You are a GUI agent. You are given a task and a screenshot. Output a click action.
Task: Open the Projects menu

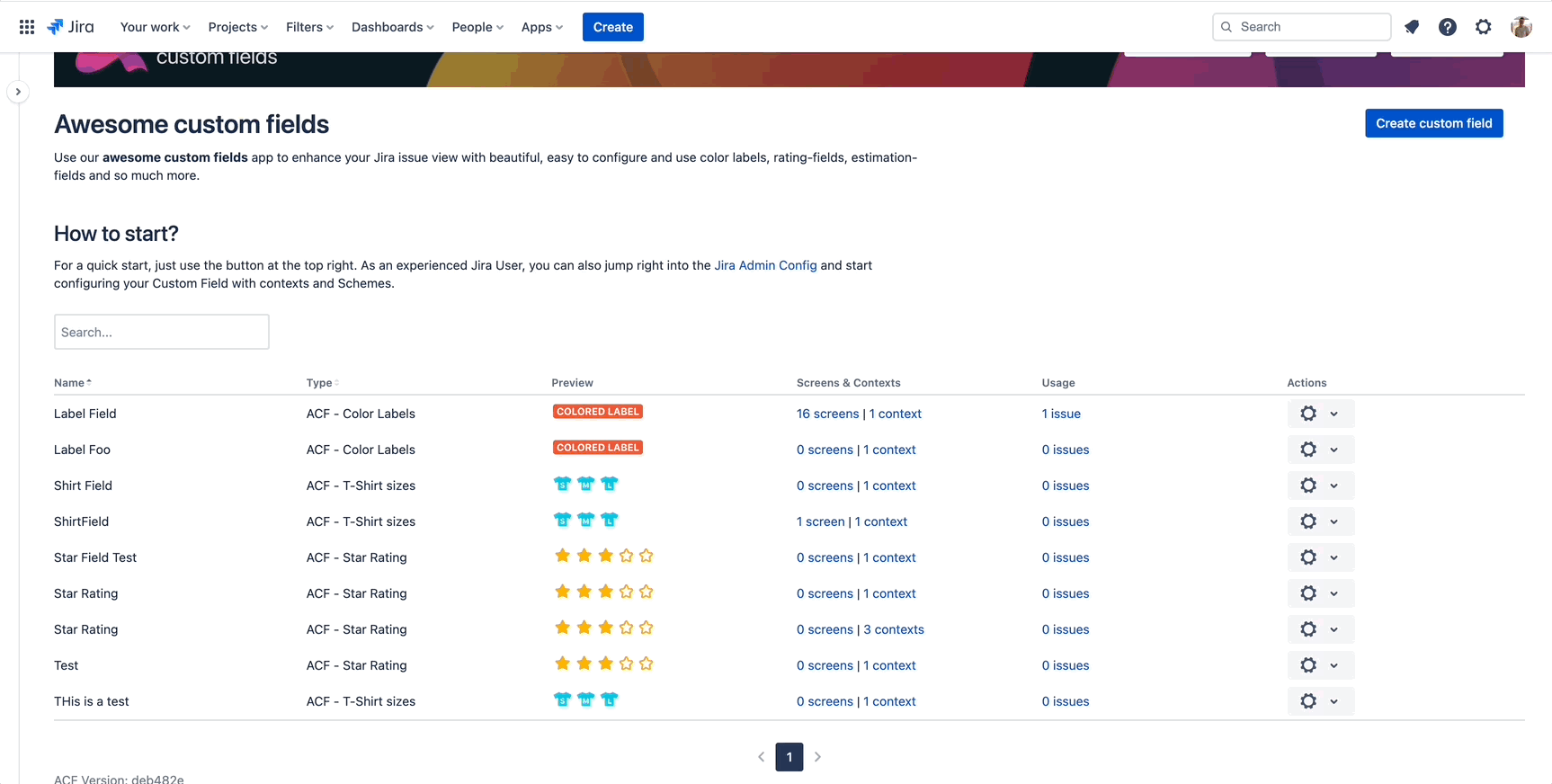[238, 27]
